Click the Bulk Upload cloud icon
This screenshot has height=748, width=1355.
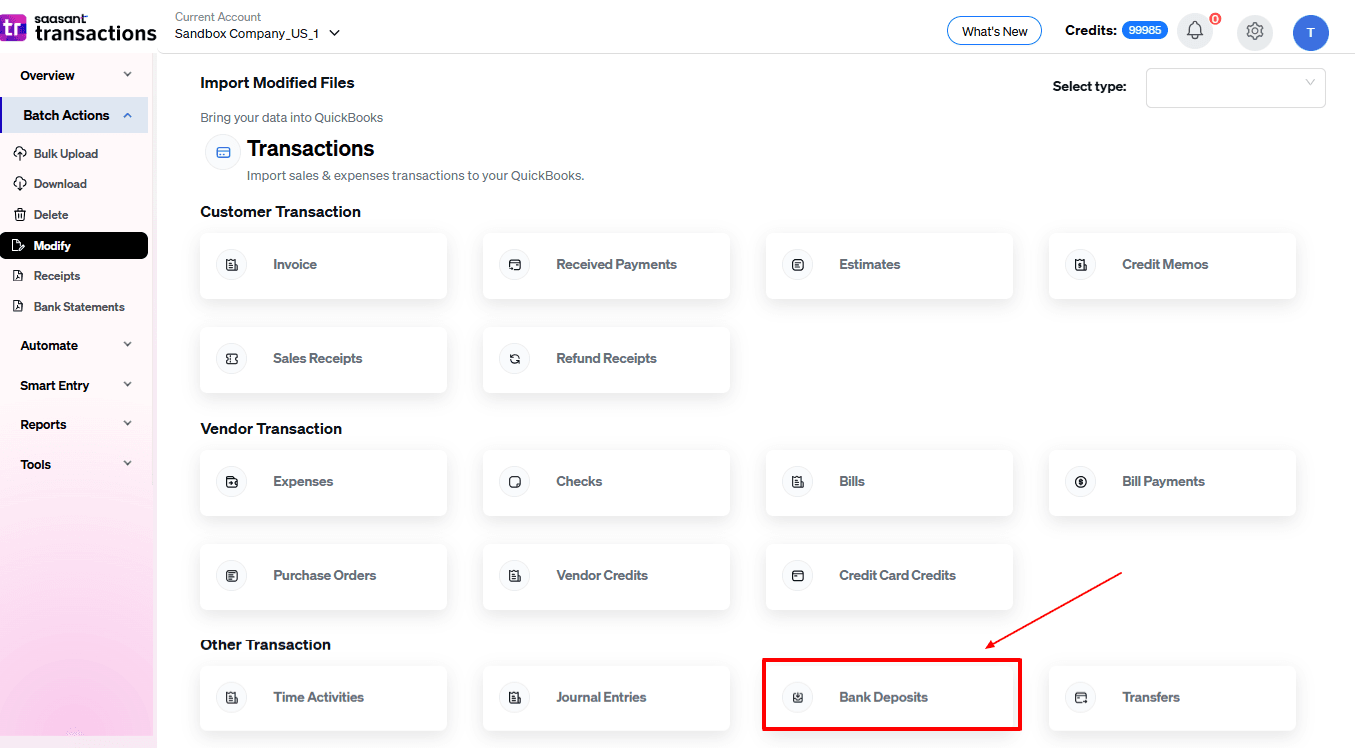click(x=19, y=154)
